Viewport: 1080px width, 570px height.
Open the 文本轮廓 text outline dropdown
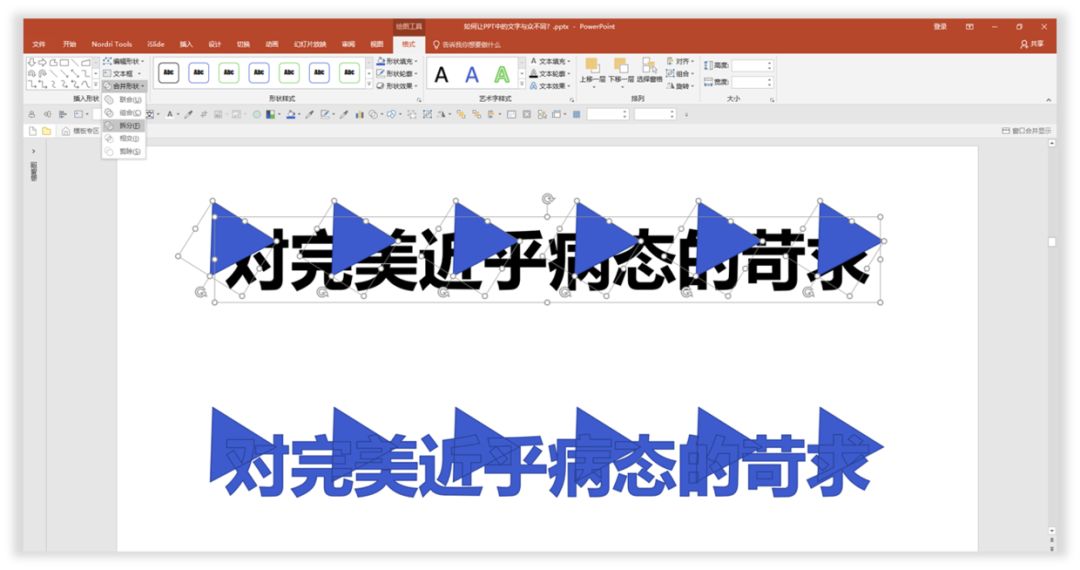(x=550, y=74)
